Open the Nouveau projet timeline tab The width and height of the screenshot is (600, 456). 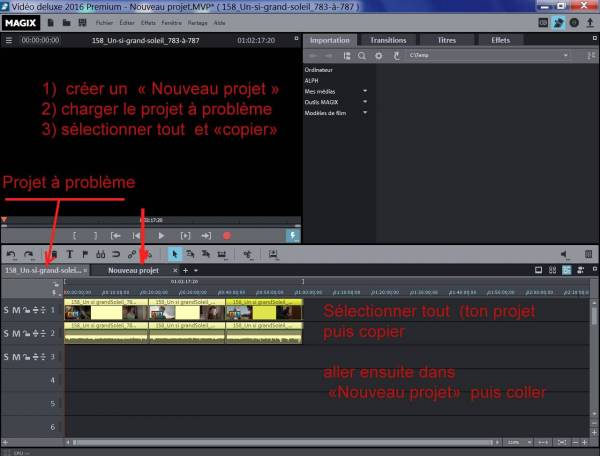click(x=133, y=270)
